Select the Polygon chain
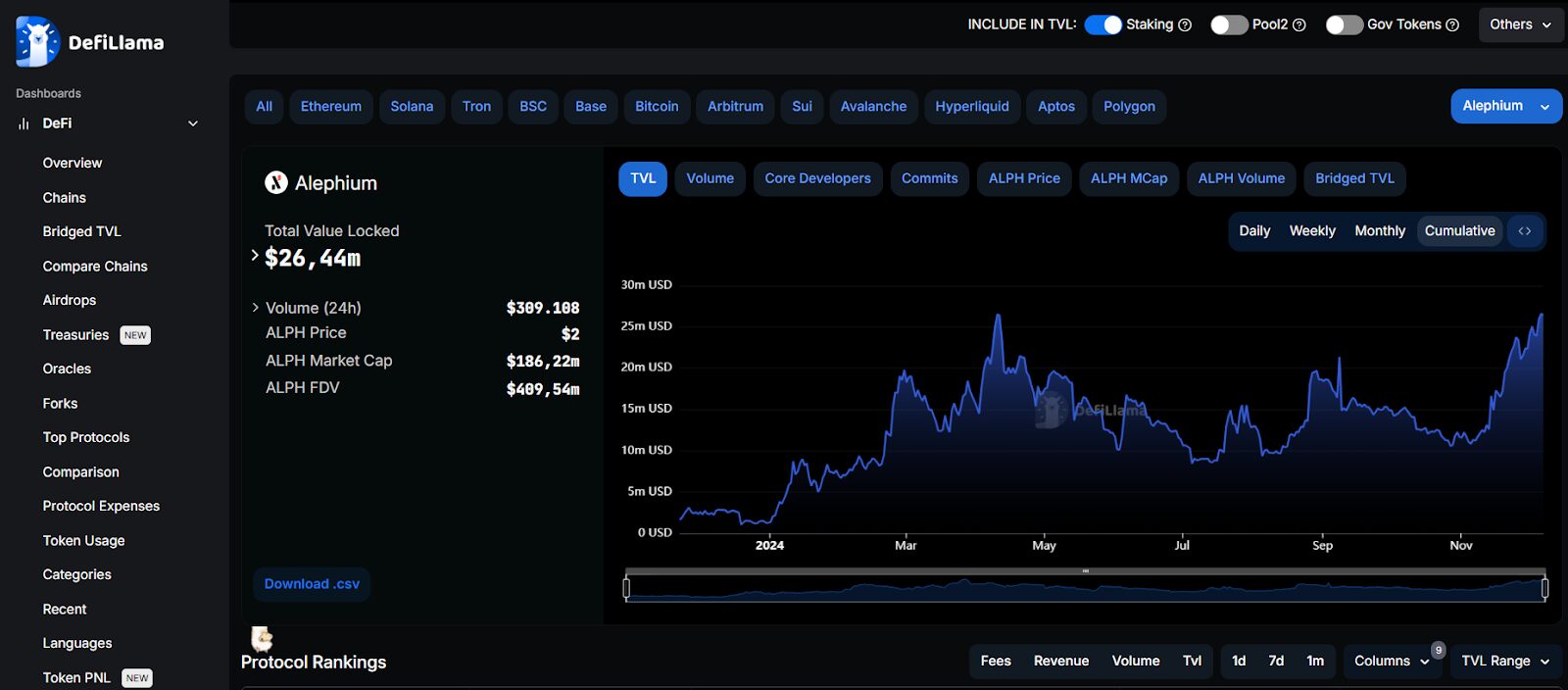Screen dimensions: 1568x690 (x=1130, y=107)
